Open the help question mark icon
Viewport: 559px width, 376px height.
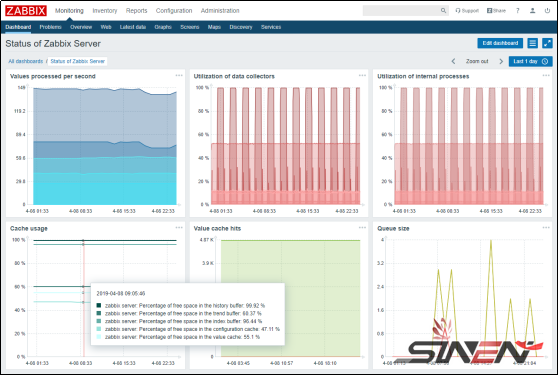518,11
